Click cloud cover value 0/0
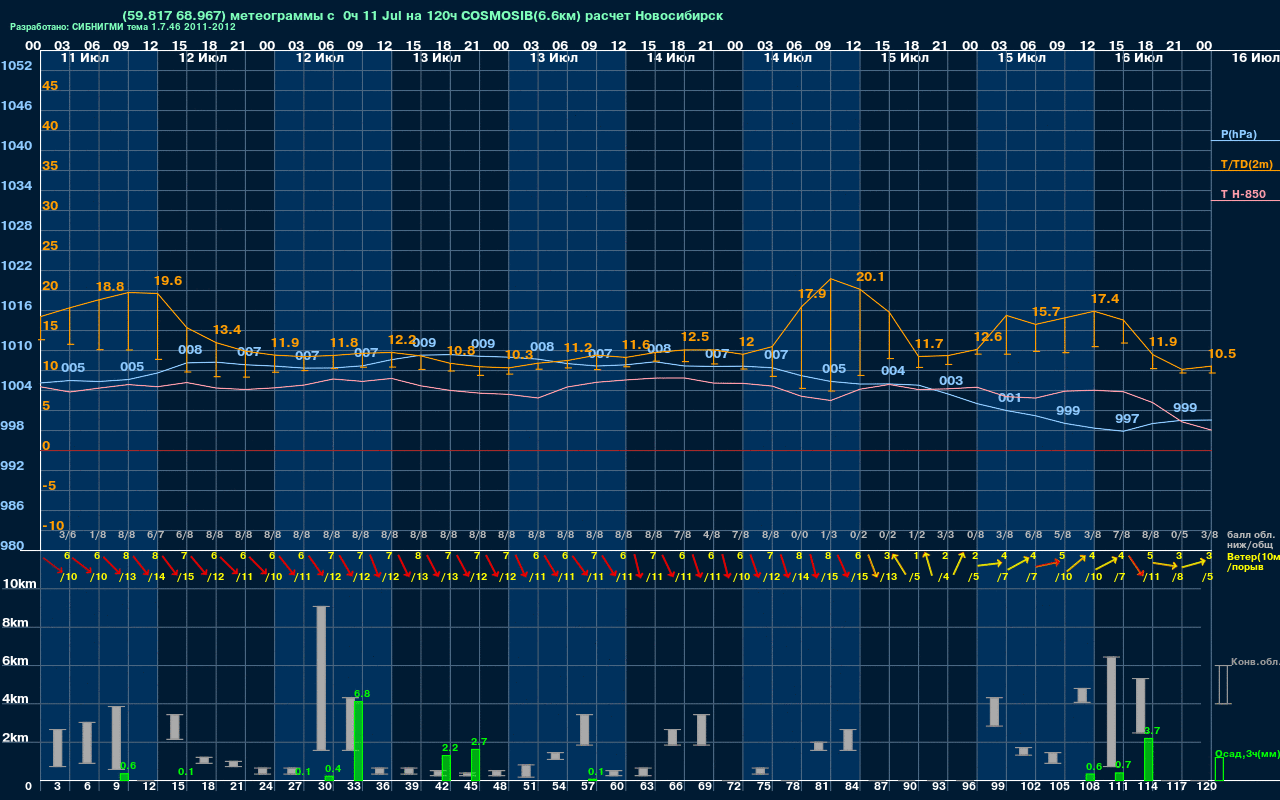The width and height of the screenshot is (1280, 800). coord(800,535)
